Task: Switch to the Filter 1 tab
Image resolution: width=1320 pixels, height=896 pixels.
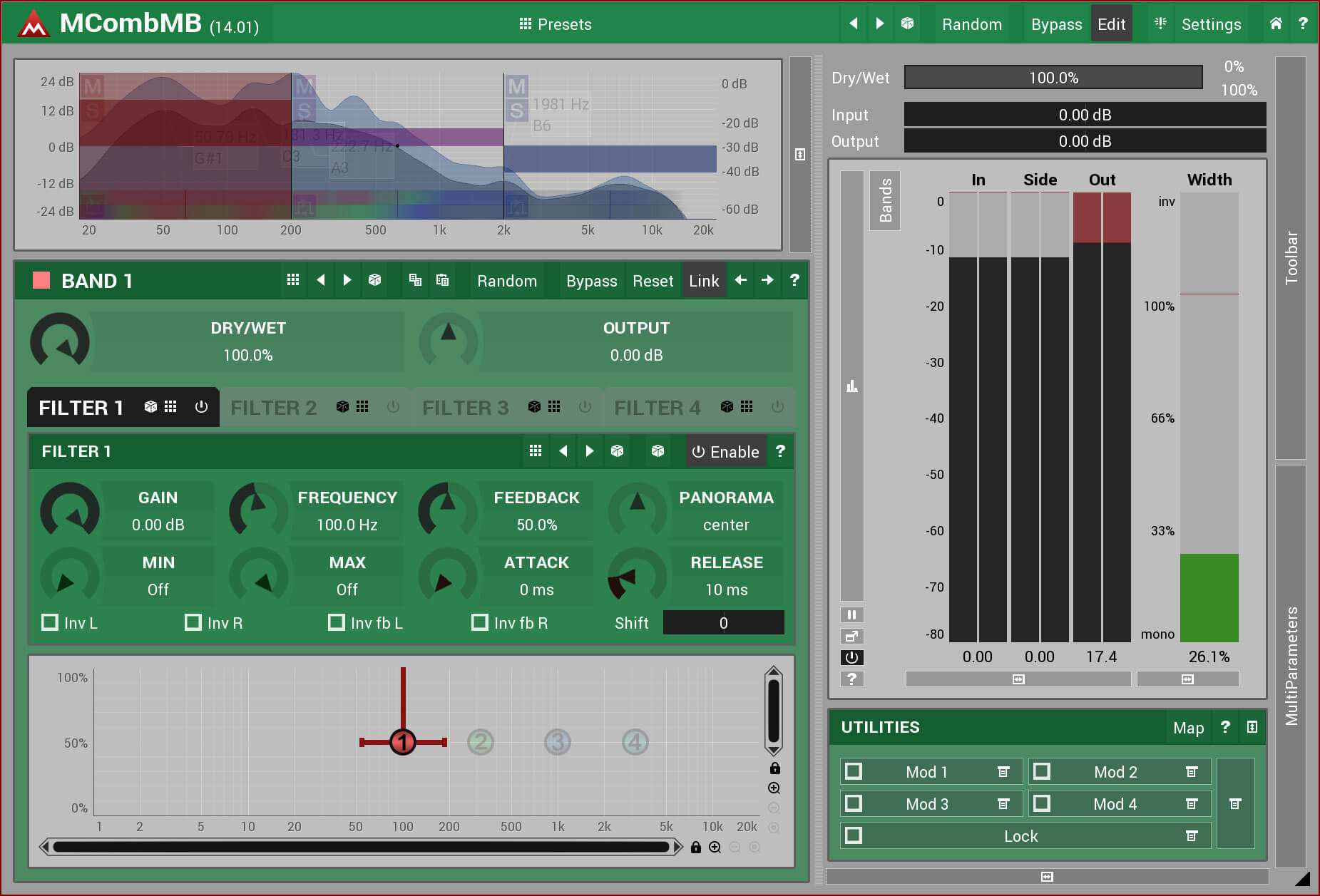Action: pos(81,408)
